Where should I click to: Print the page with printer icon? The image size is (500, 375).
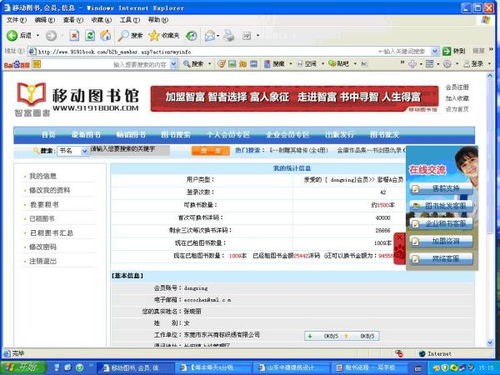coord(229,36)
